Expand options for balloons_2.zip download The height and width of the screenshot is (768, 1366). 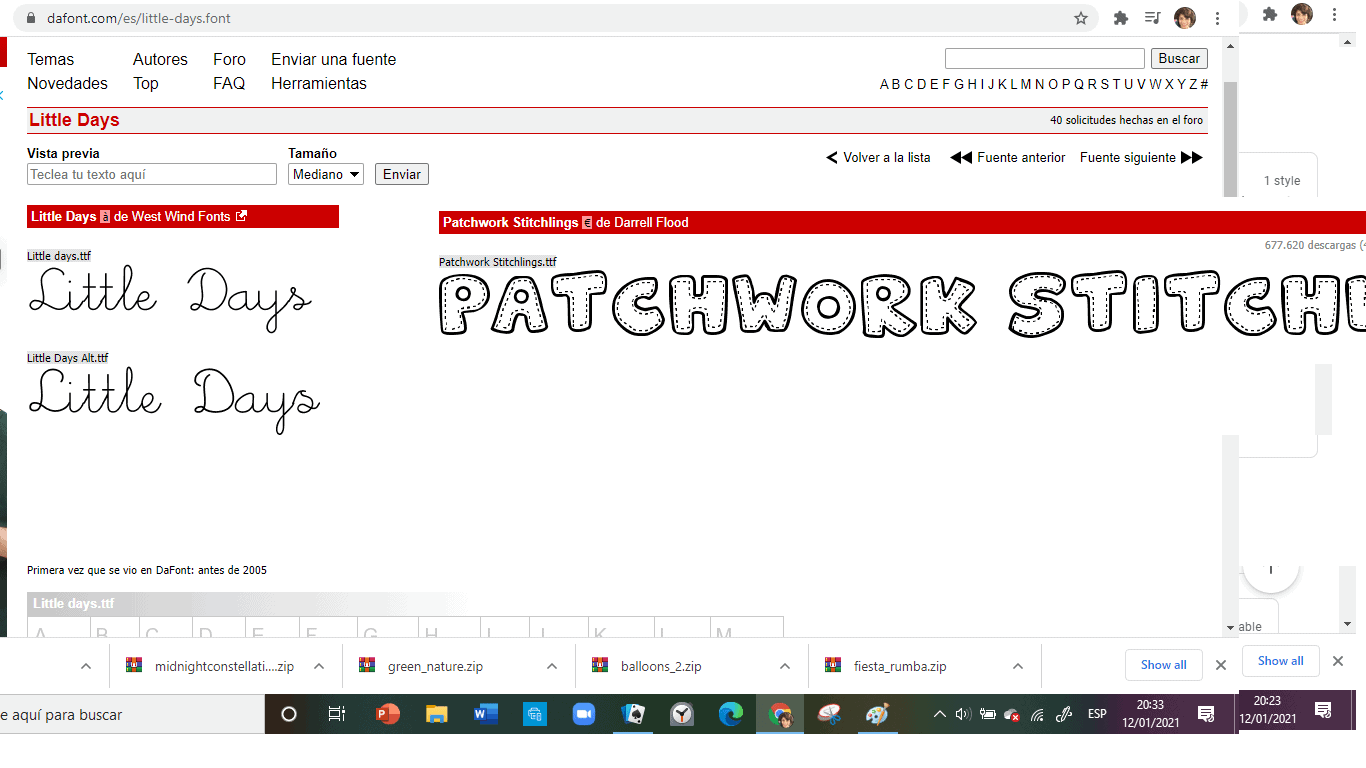point(784,666)
